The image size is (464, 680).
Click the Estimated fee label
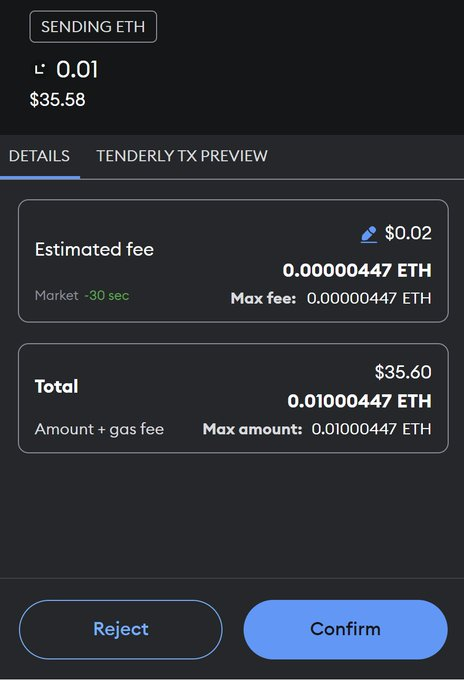94,249
